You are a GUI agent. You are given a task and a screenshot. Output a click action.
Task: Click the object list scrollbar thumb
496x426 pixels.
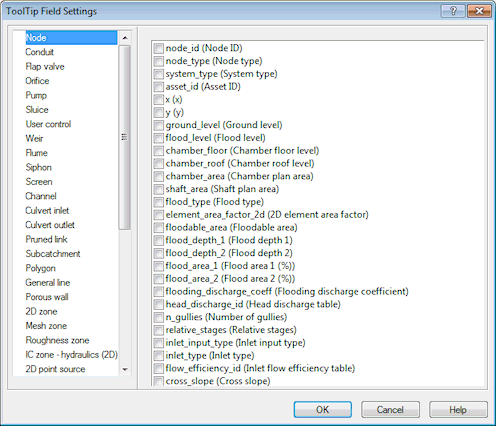tap(124, 137)
